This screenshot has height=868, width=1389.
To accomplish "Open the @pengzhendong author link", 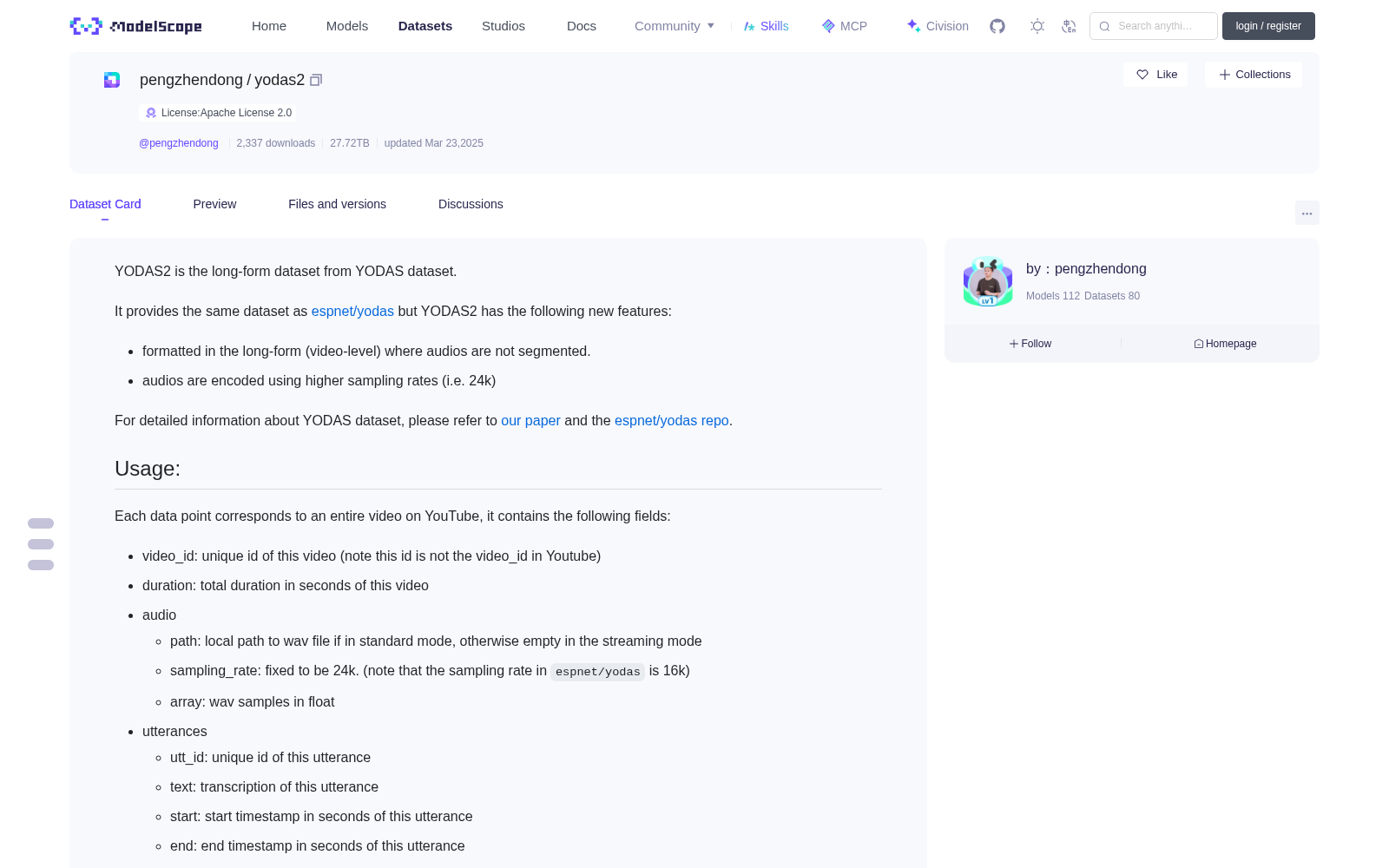I will tap(179, 143).
